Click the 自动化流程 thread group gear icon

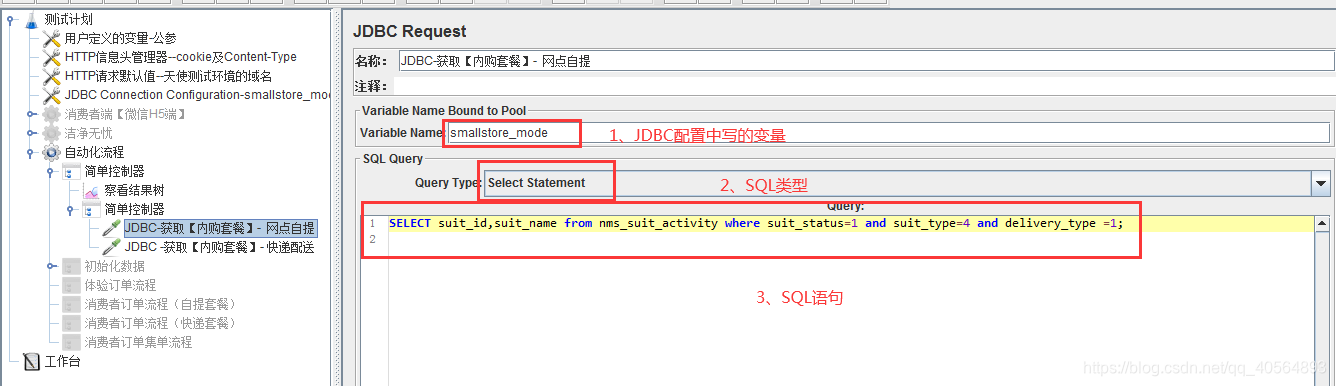pos(51,152)
